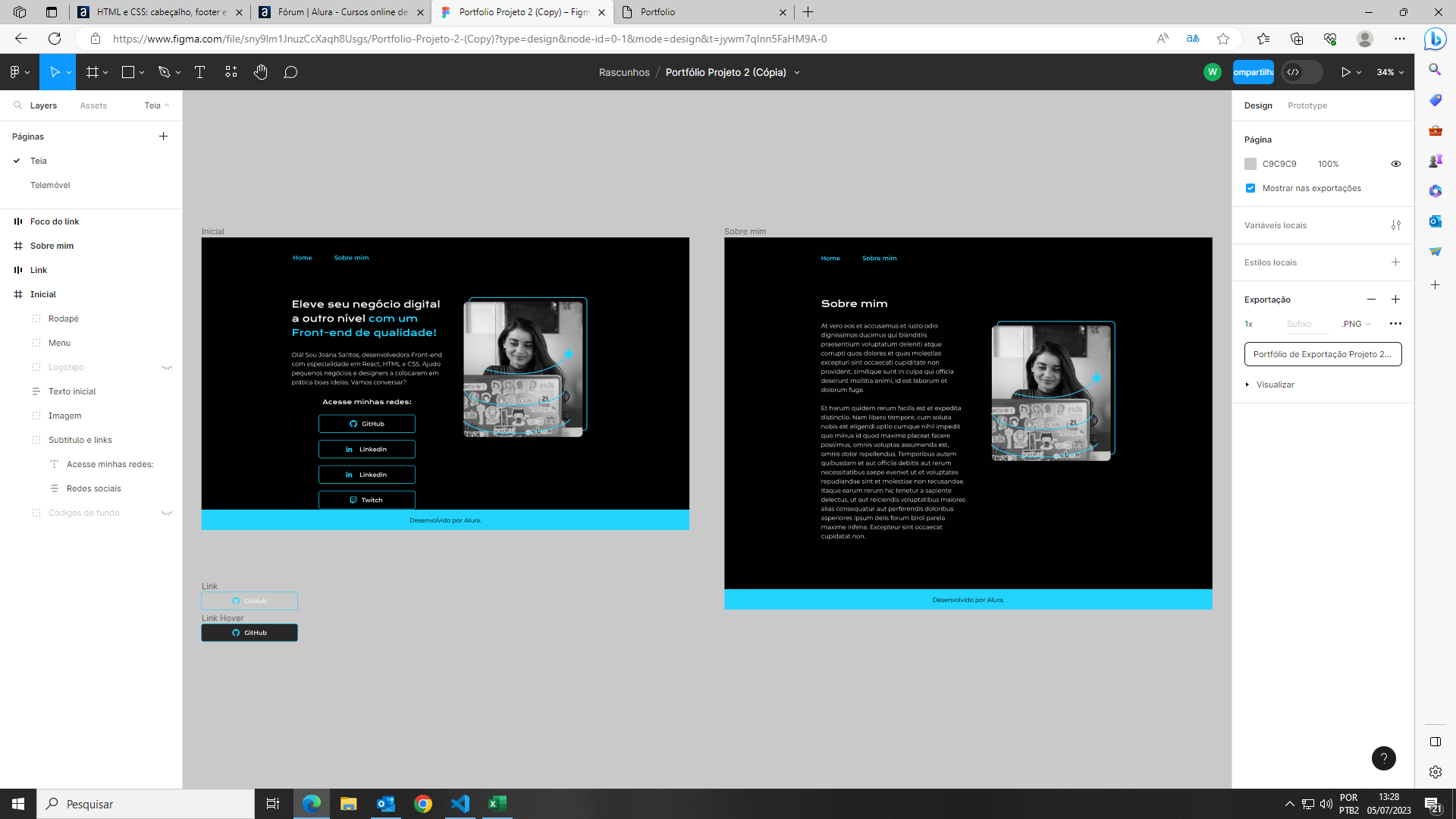Click the page background color swatch C9C9C9
Image resolution: width=1456 pixels, height=819 pixels.
pos(1251,163)
